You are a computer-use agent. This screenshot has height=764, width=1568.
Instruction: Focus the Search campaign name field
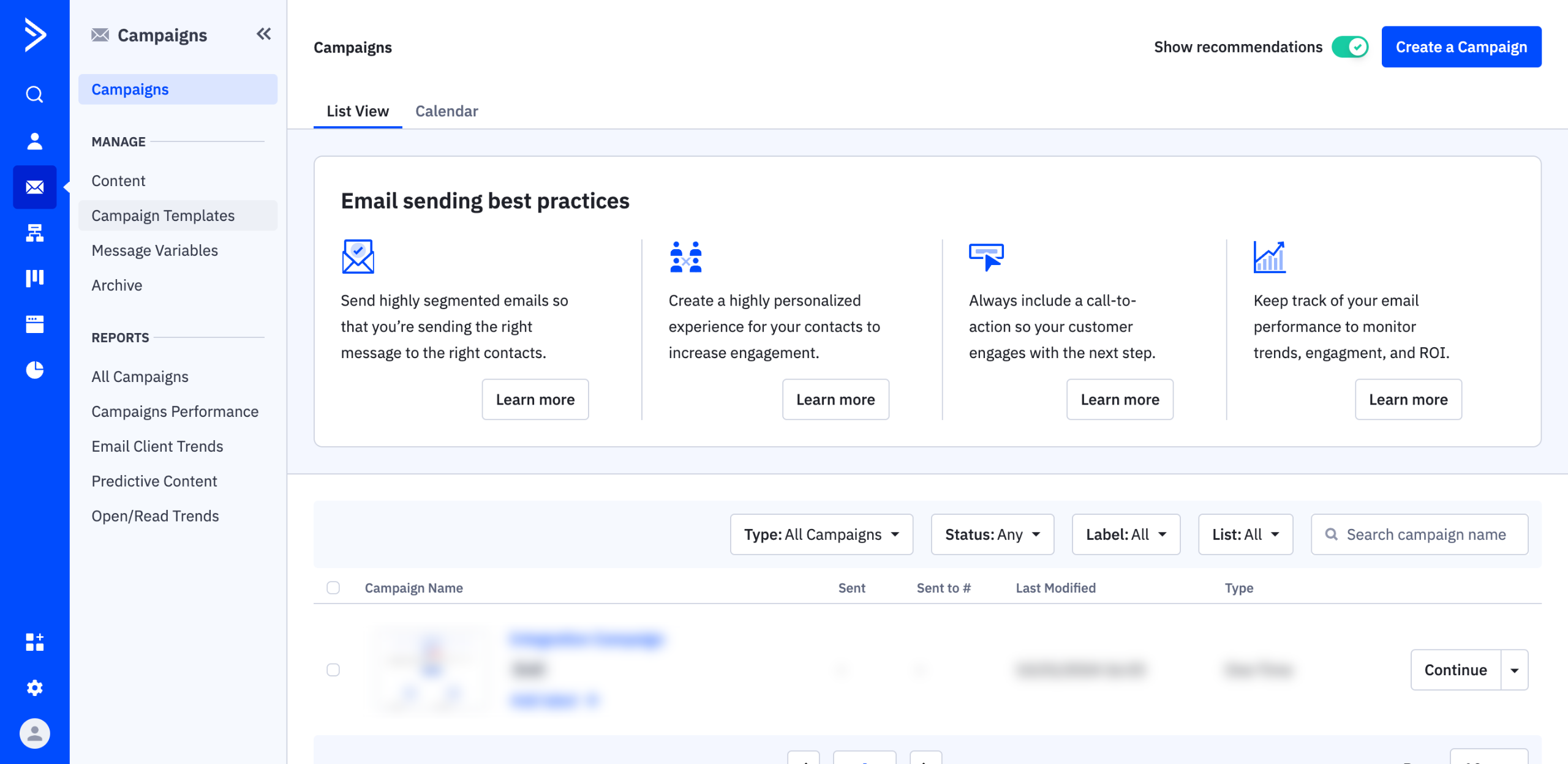pyautogui.click(x=1425, y=534)
